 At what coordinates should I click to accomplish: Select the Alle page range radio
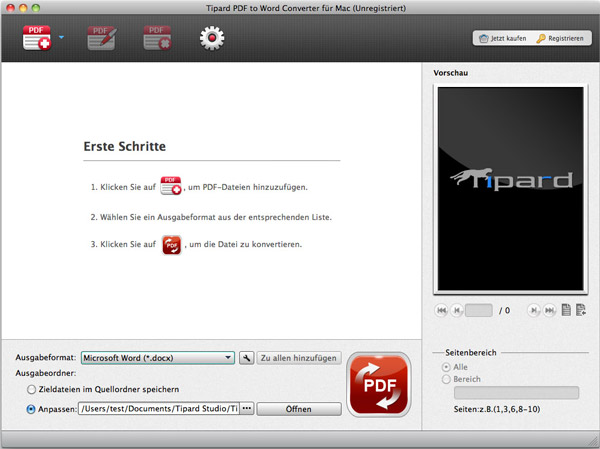446,367
